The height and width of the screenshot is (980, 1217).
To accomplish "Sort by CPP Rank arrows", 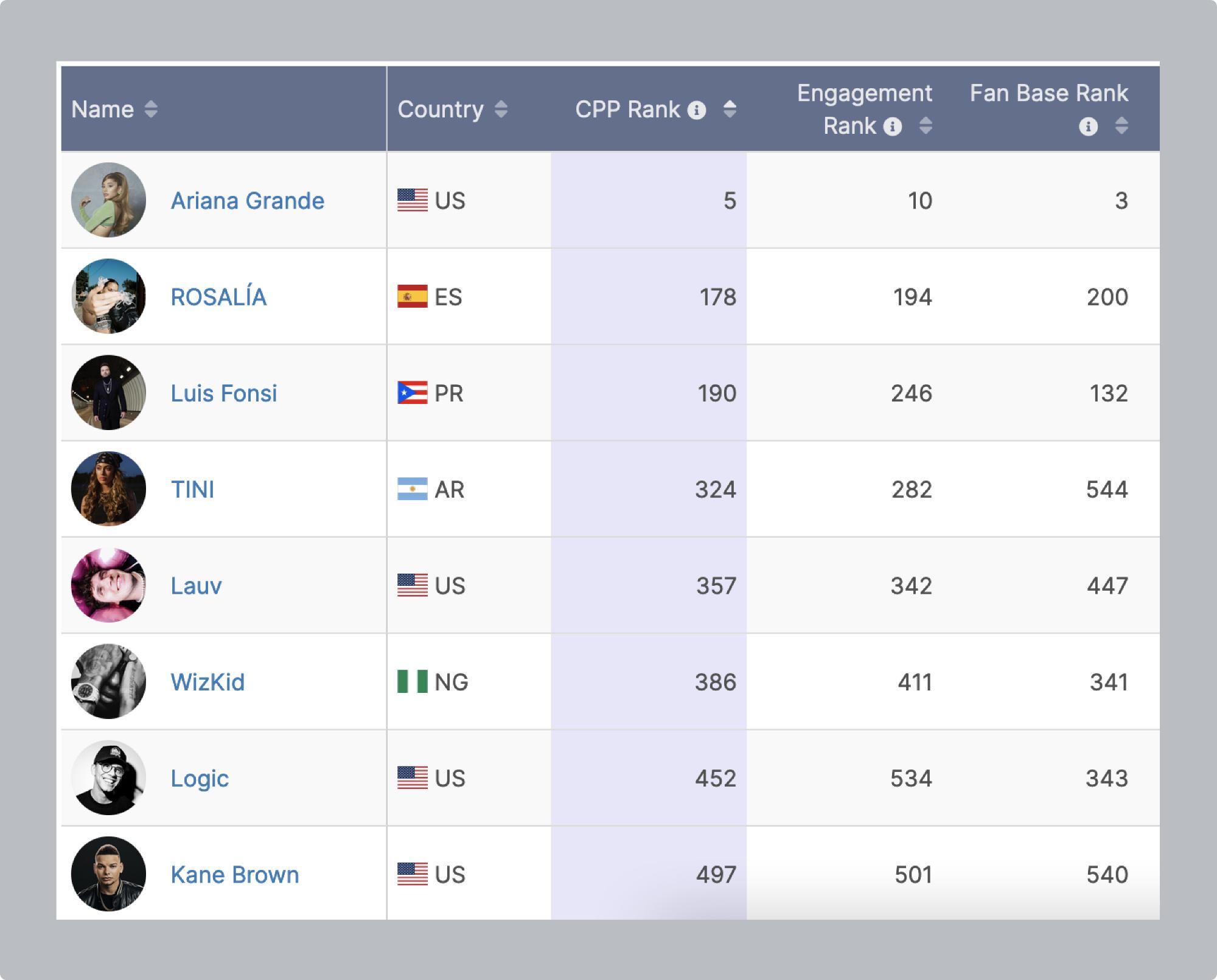I will click(730, 109).
